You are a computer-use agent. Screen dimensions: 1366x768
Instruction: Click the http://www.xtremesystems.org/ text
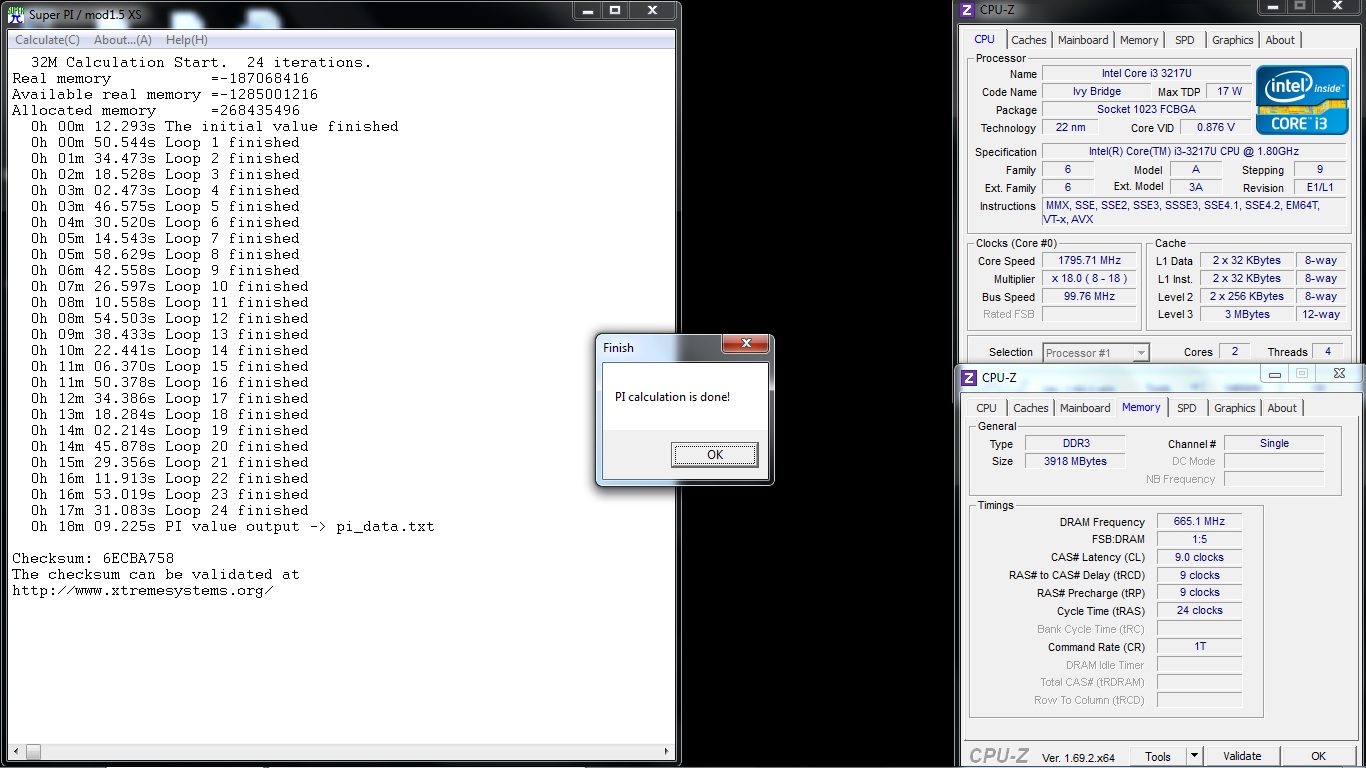(x=143, y=590)
